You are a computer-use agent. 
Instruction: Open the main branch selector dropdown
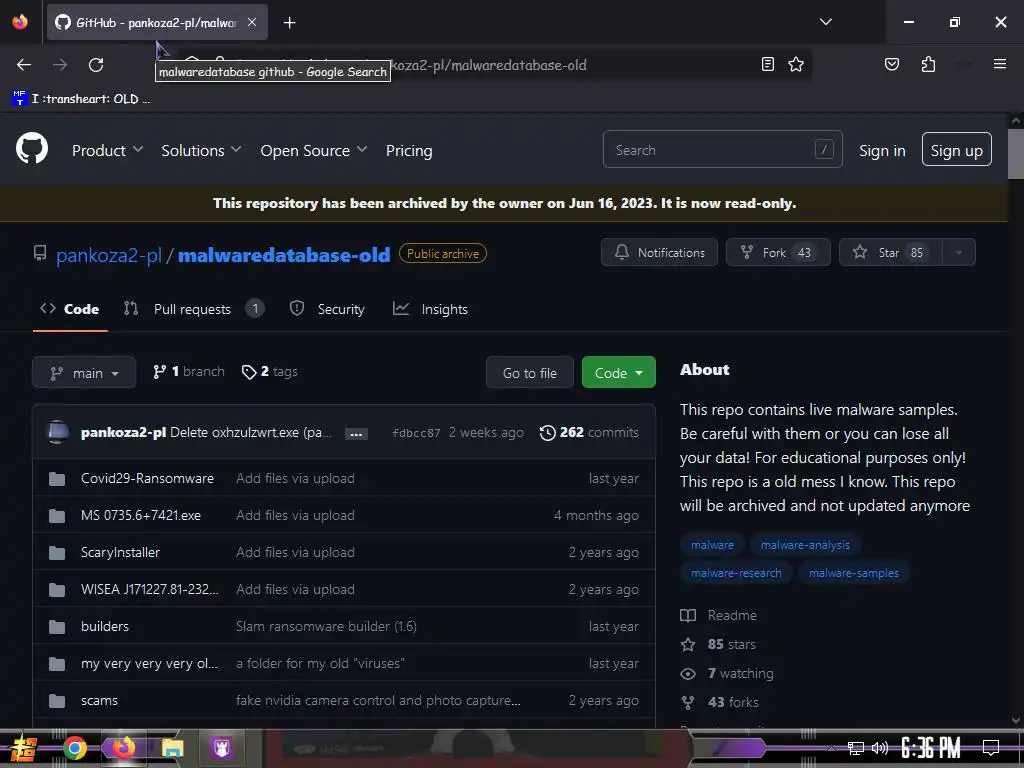84,372
